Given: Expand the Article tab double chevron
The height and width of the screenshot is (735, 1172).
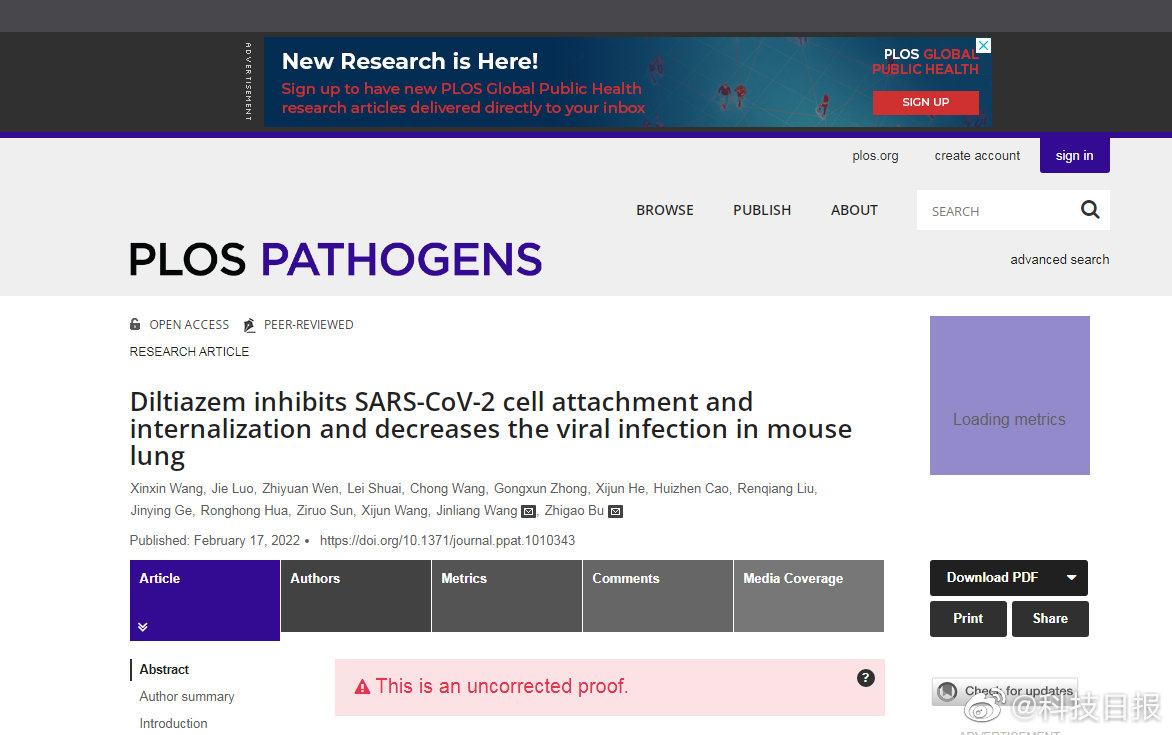Looking at the screenshot, I should (x=143, y=627).
